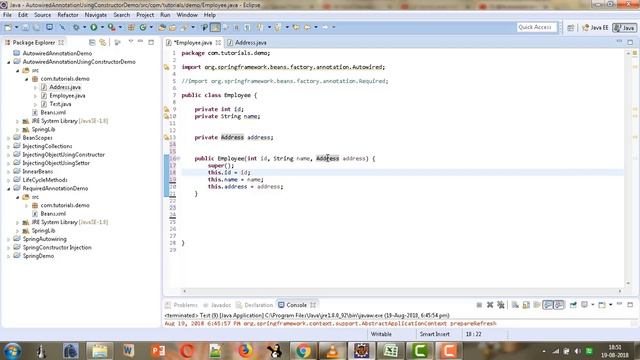This screenshot has width=640, height=360.
Task: Open the Debug button dropdown arrow
Action: click(x=84, y=27)
